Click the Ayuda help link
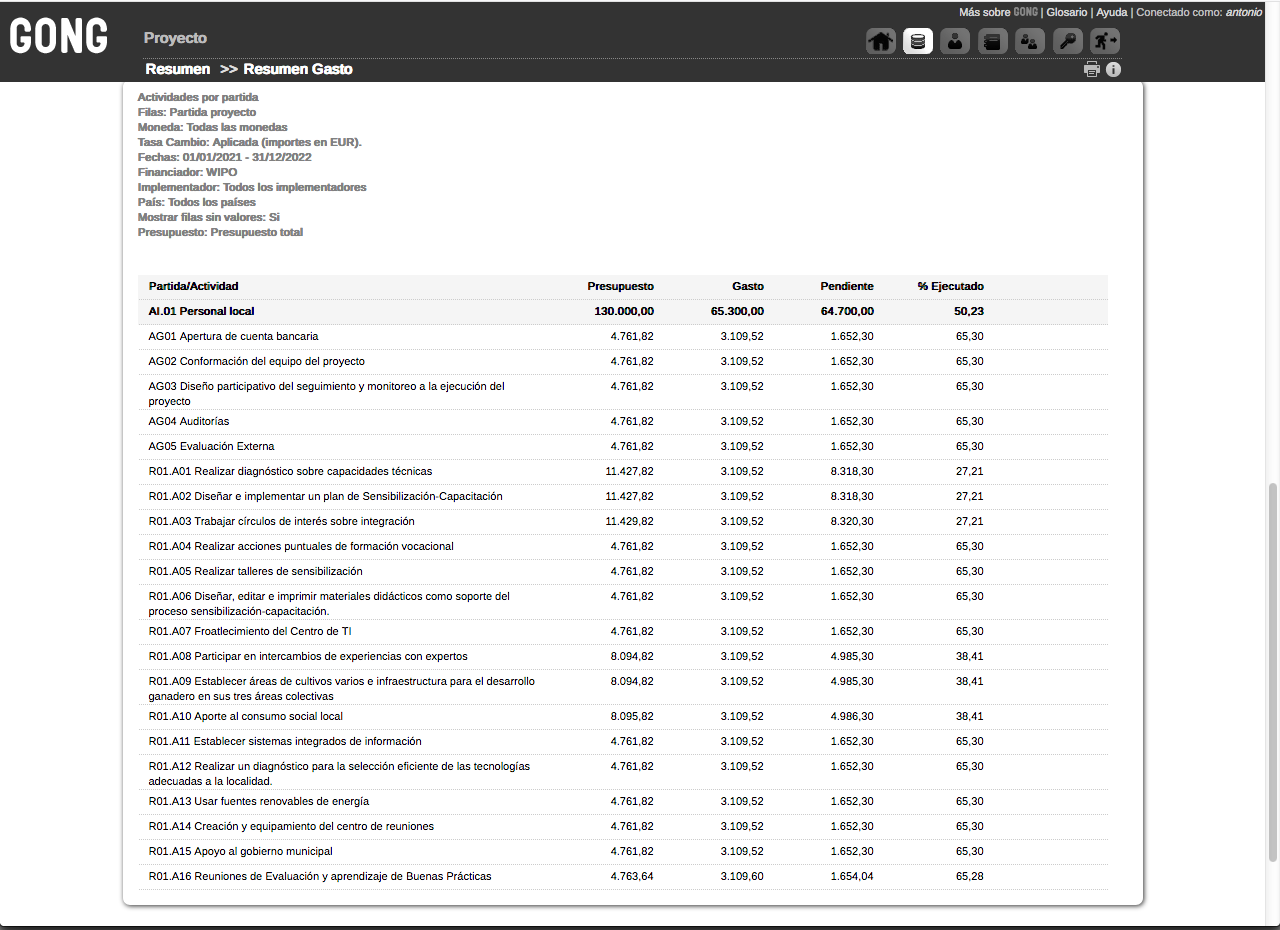 tap(1111, 12)
